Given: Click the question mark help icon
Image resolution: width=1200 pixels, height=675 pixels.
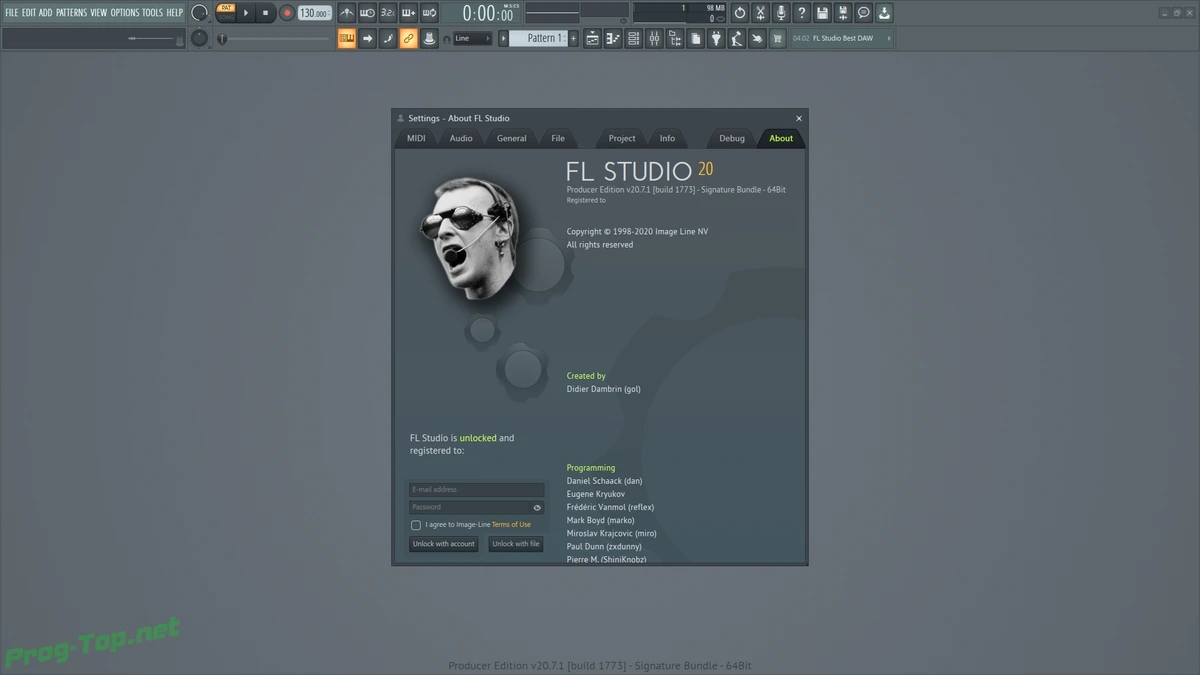Looking at the screenshot, I should (802, 13).
